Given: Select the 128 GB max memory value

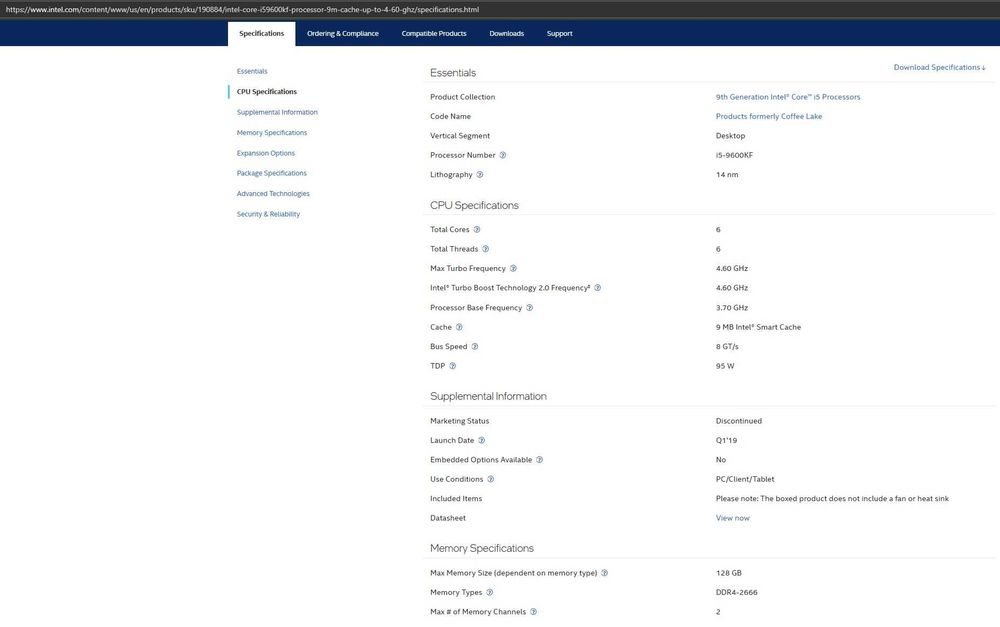Looking at the screenshot, I should tap(728, 573).
